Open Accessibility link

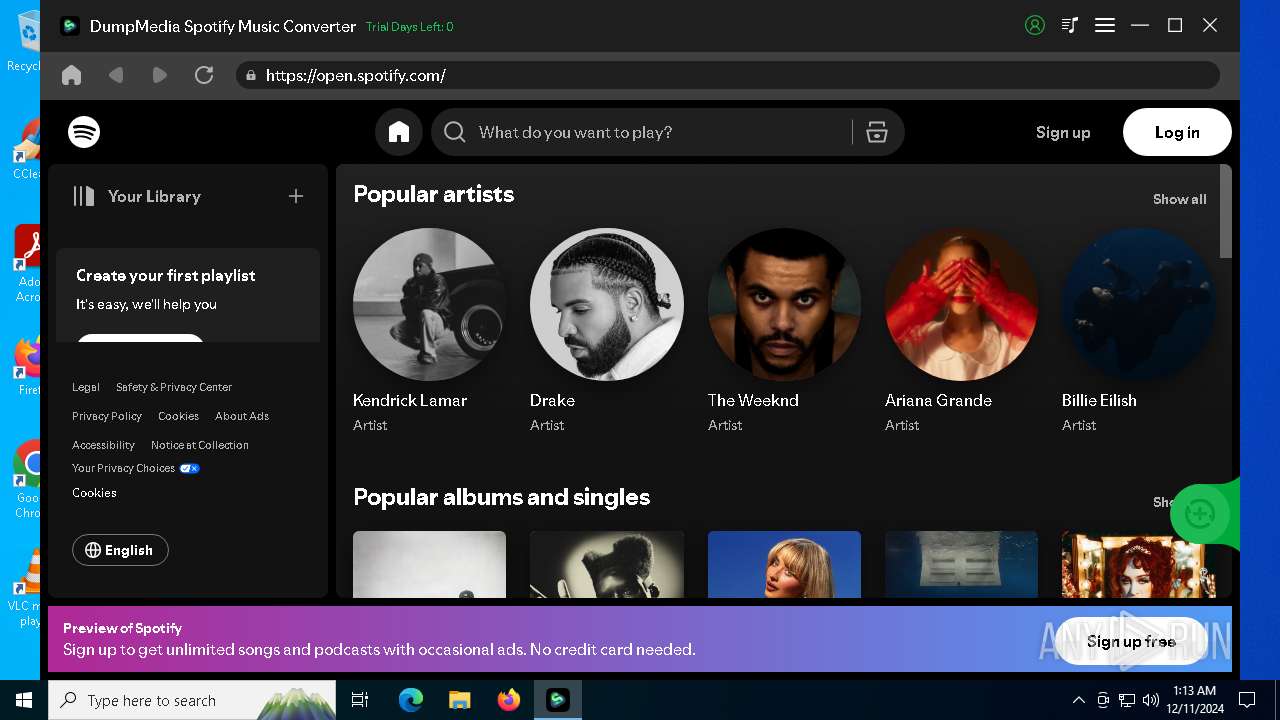tap(103, 445)
